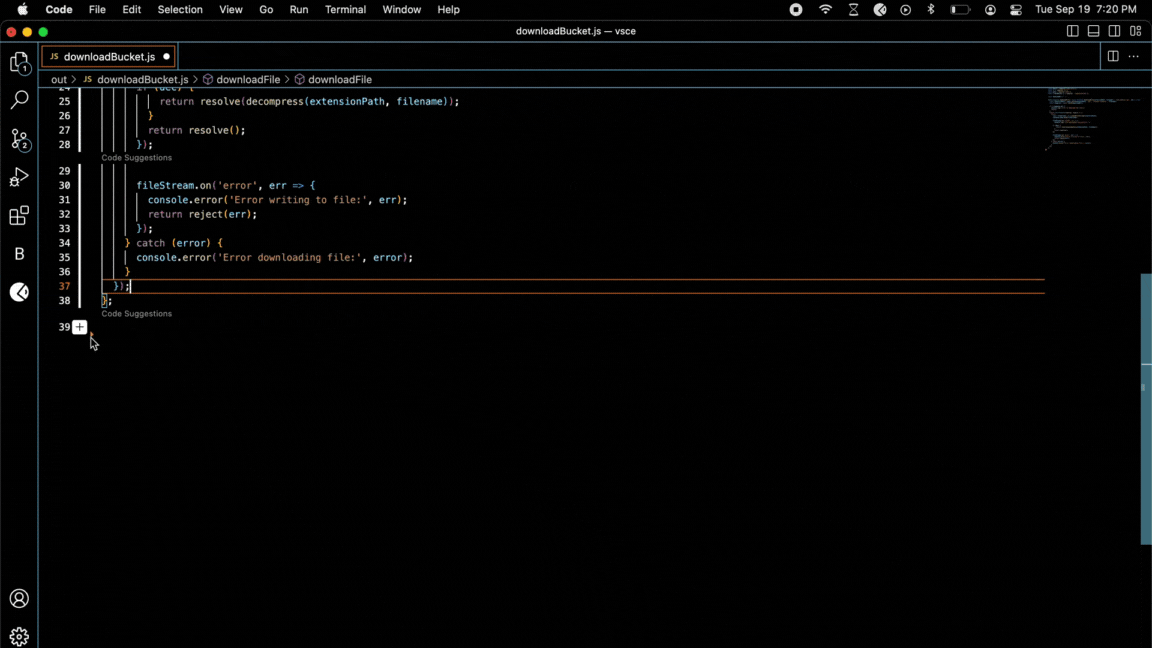Expand the 'out' folder breadcrumb
Viewport: 1152px width, 648px height.
tap(59, 79)
